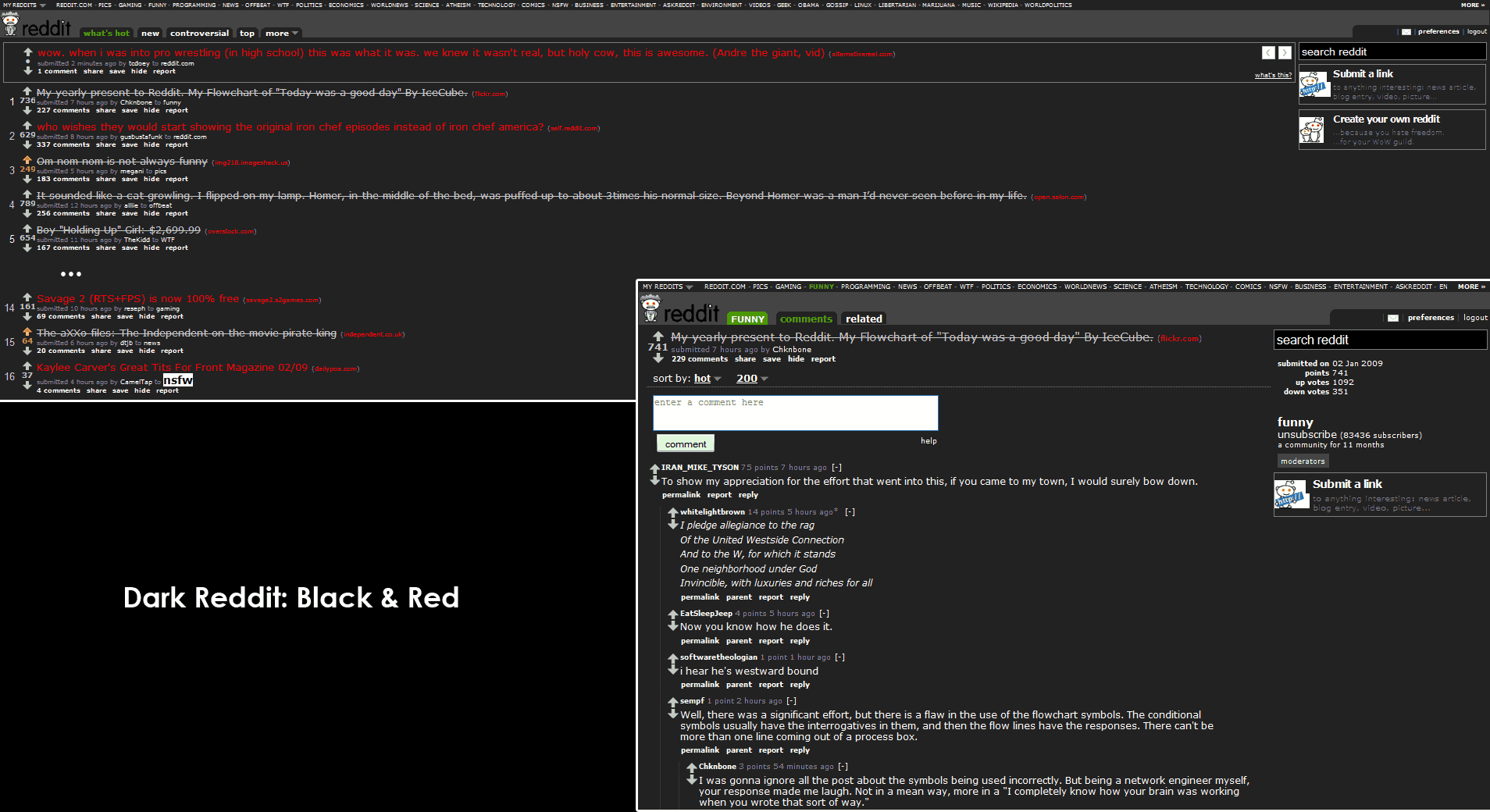This screenshot has height=812, width=1490.
Task: Click the search reddit box on the comments page
Action: tap(1380, 340)
